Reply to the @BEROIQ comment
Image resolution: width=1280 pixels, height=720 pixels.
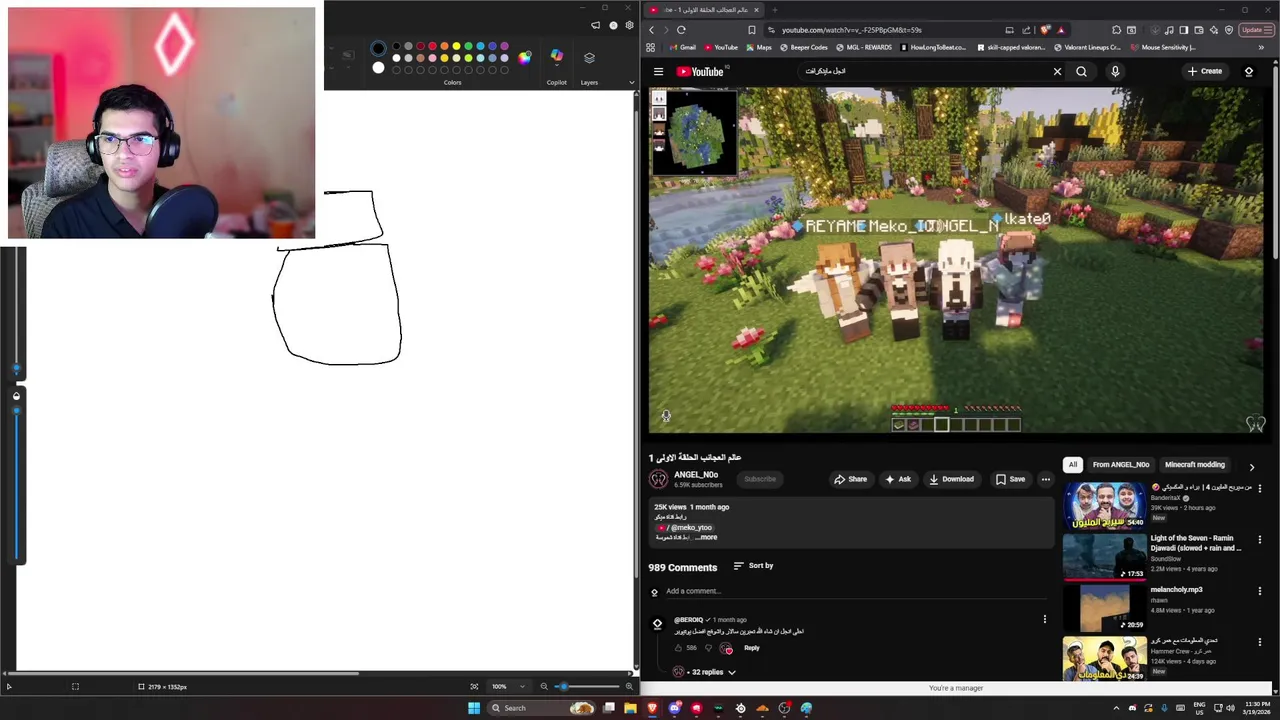pos(752,648)
